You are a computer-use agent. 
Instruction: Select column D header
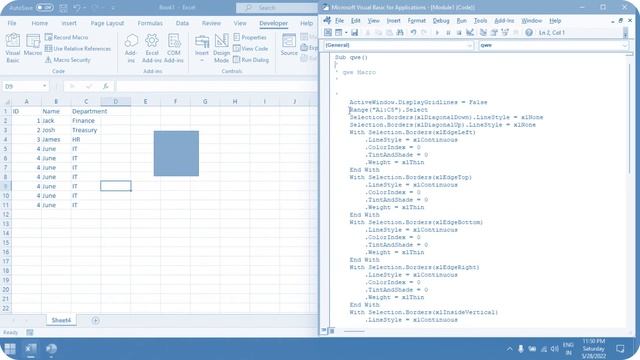[x=116, y=102]
